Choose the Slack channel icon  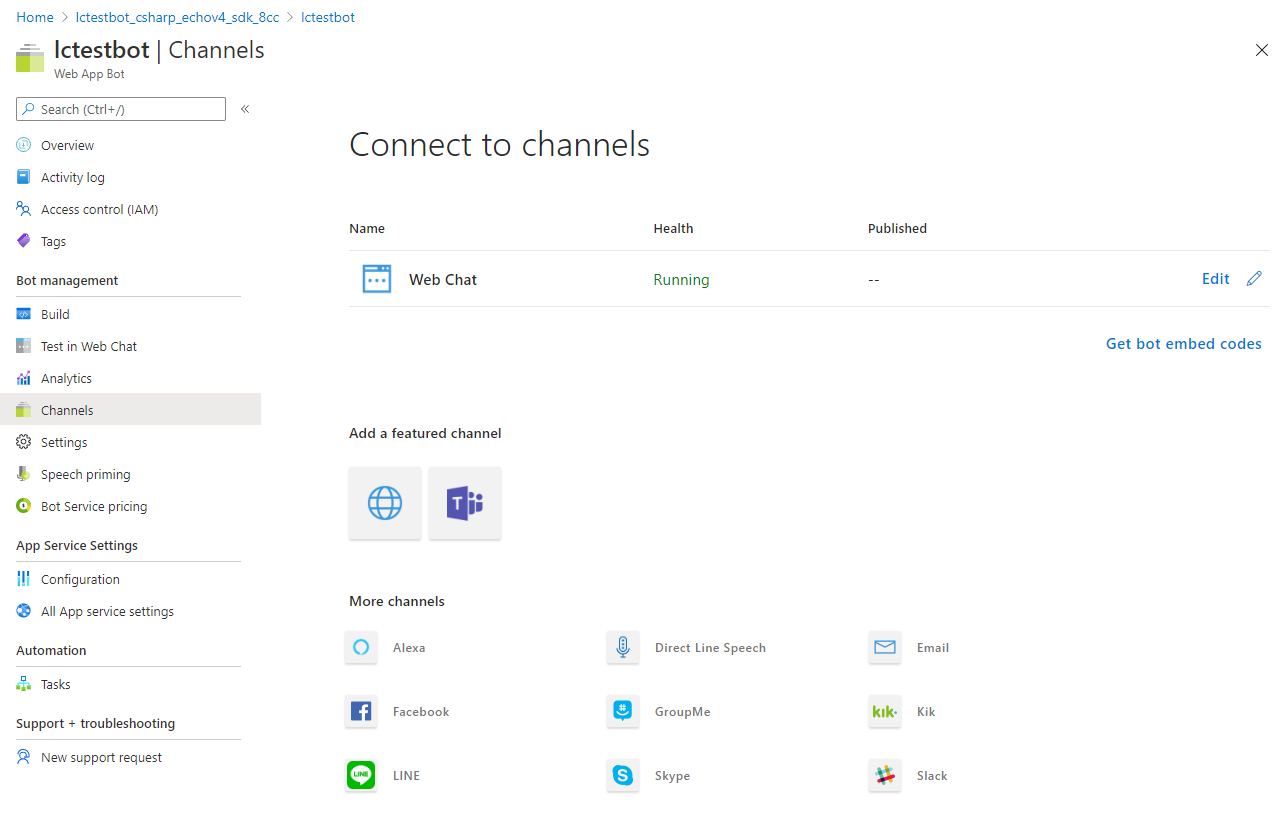[x=885, y=775]
